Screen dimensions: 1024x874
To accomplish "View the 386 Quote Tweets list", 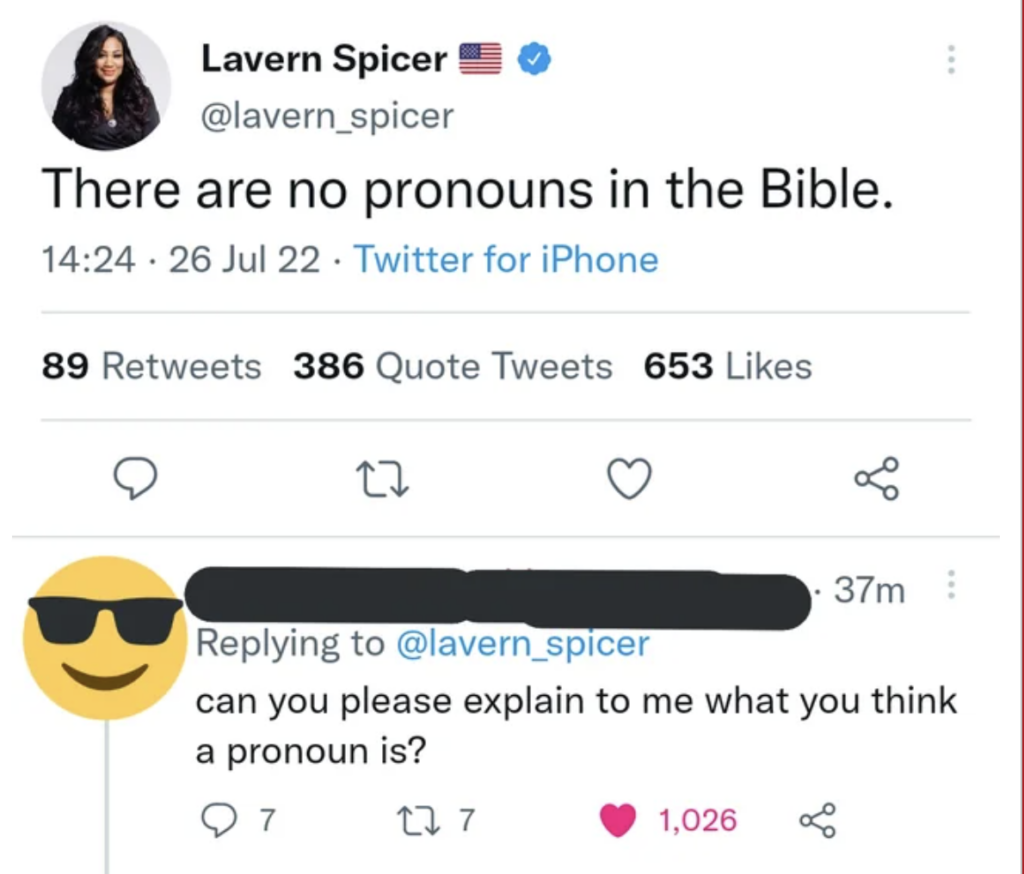I will [x=452, y=367].
